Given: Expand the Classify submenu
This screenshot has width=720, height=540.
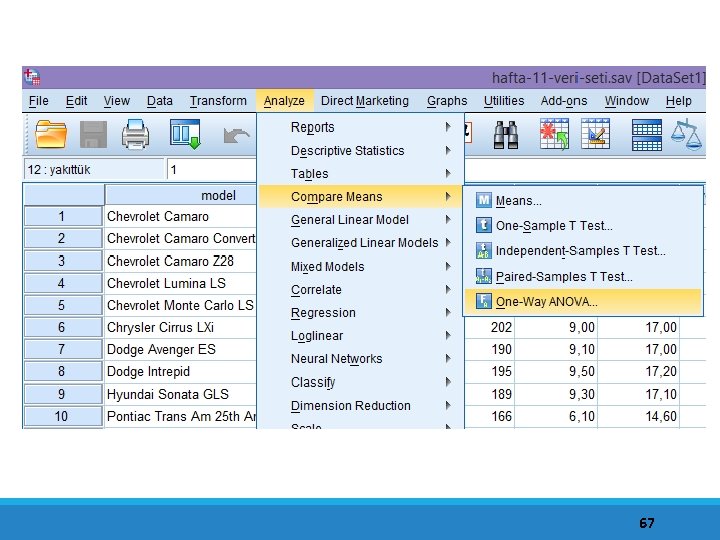Looking at the screenshot, I should coord(360,382).
